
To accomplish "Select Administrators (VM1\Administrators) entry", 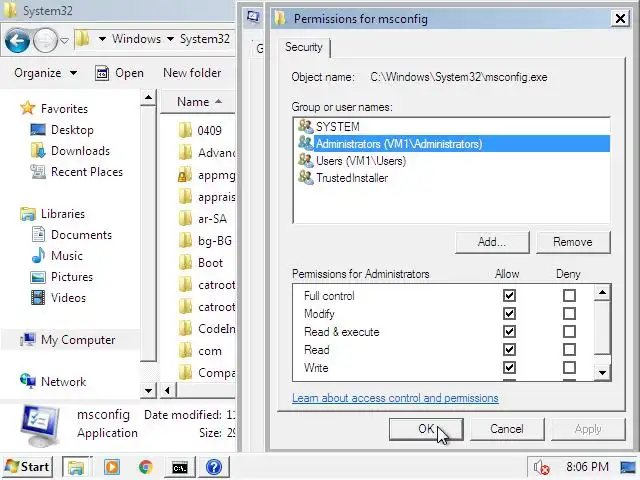I will click(451, 144).
